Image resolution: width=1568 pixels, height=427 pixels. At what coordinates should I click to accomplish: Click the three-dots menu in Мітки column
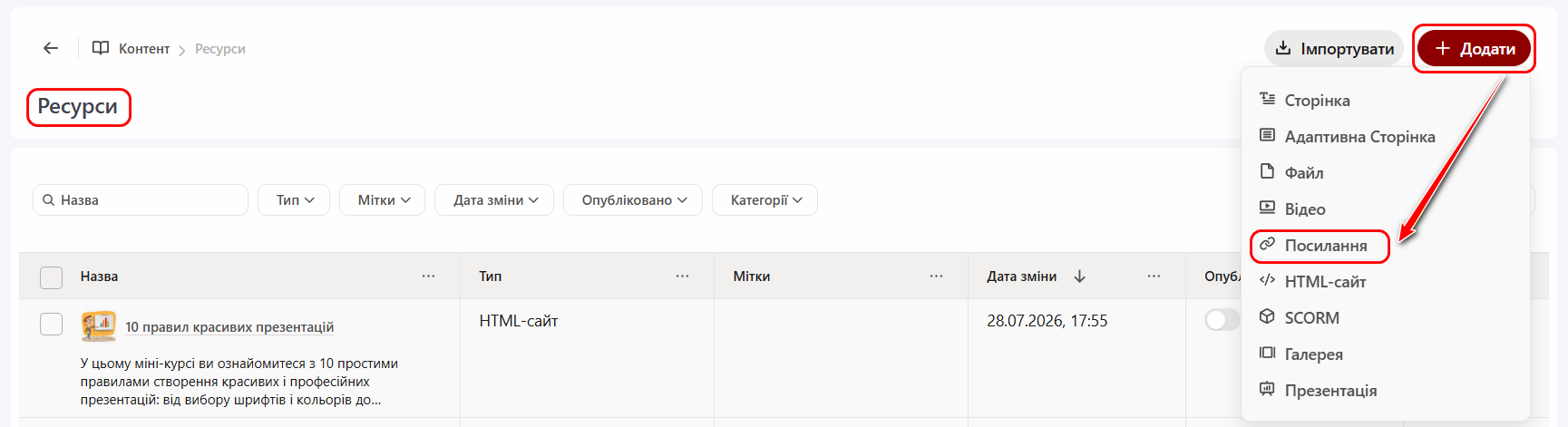coord(936,276)
